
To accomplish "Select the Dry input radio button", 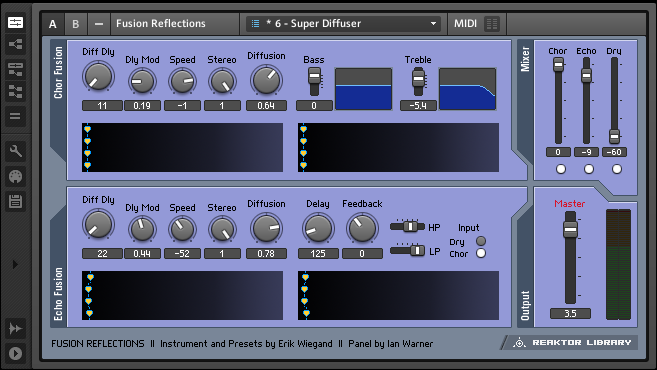I will click(x=481, y=241).
